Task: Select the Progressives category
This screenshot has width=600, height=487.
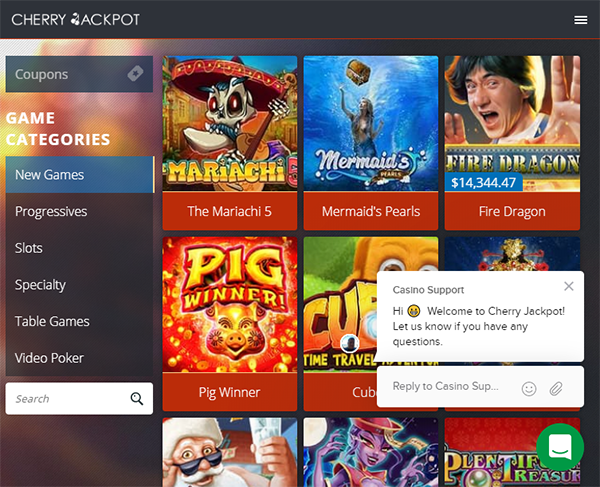Action: tap(80, 212)
